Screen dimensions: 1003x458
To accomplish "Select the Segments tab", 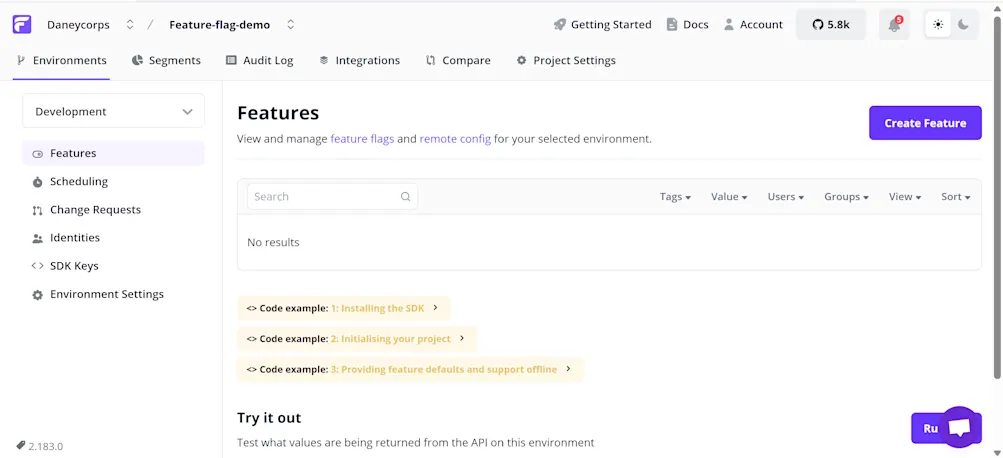I will click(x=166, y=61).
